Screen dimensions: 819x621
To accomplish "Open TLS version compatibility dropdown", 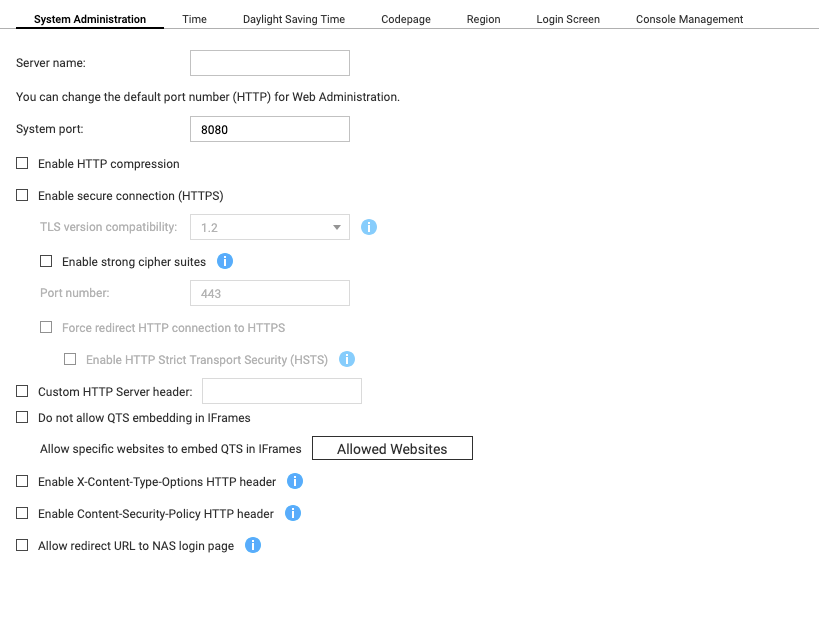I will point(269,227).
